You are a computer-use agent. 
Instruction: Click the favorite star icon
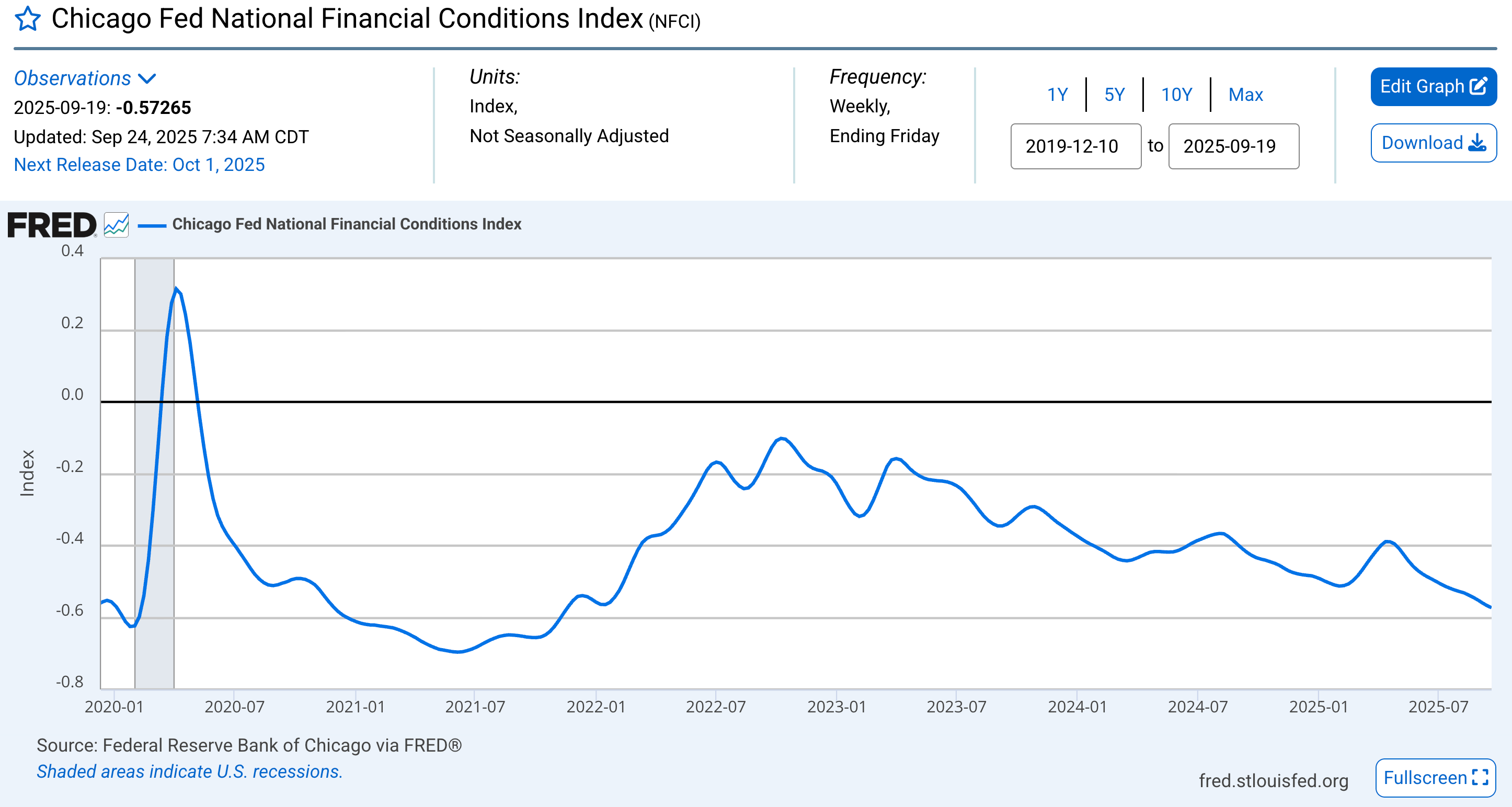click(28, 19)
